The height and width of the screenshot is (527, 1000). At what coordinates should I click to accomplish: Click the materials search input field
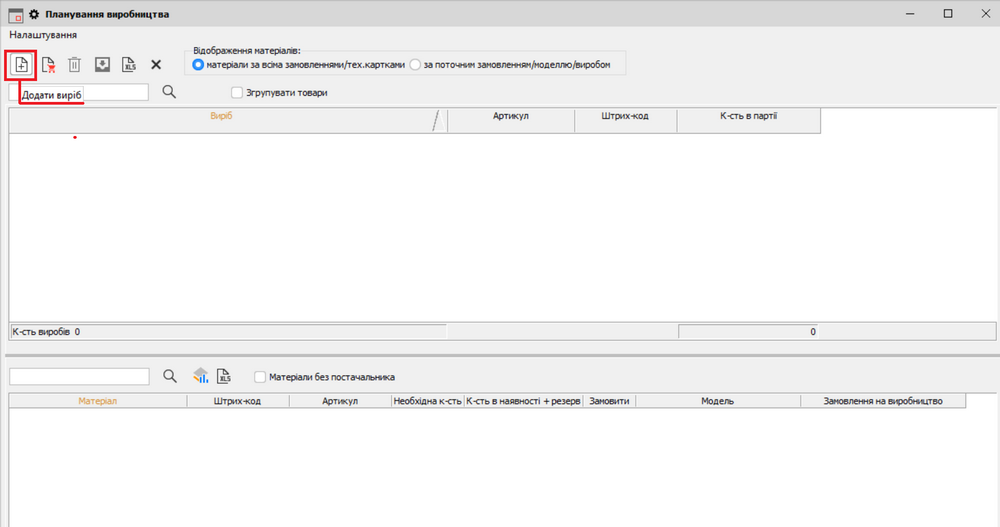(x=79, y=376)
